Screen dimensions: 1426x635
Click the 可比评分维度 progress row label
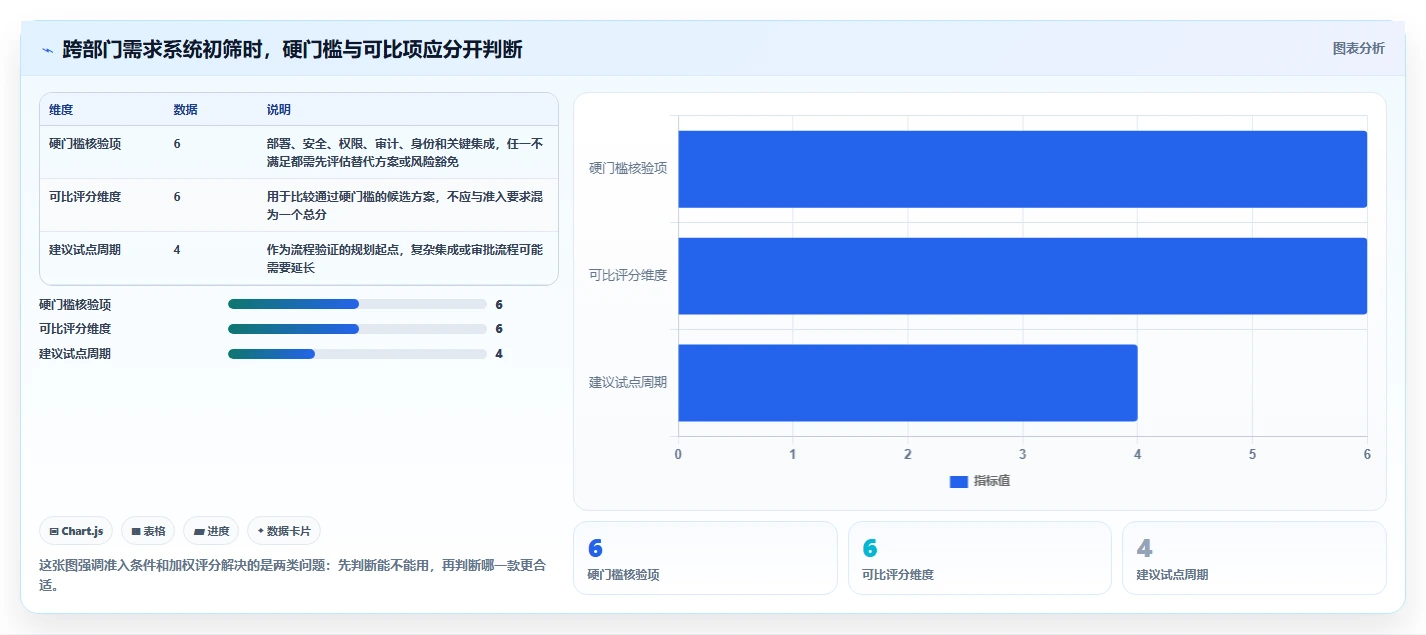(x=75, y=329)
